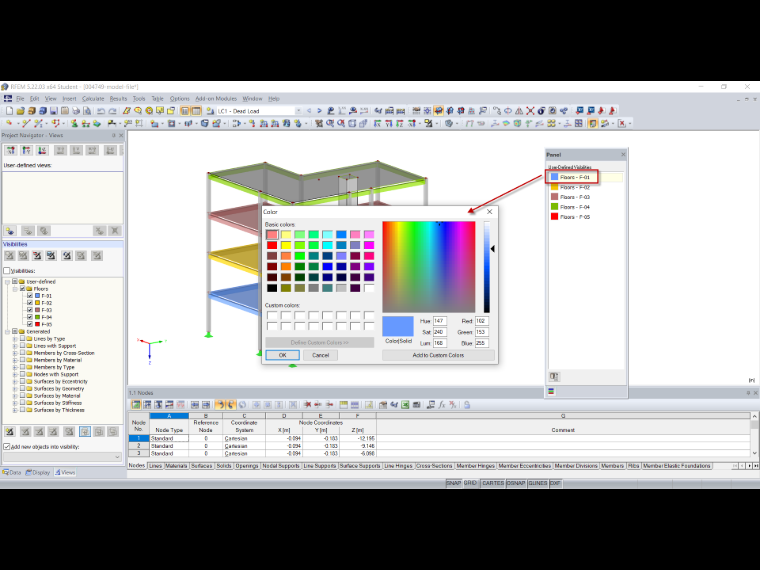
Task: Toggle the F-01 visibility checkbox in tree
Action: point(30,296)
